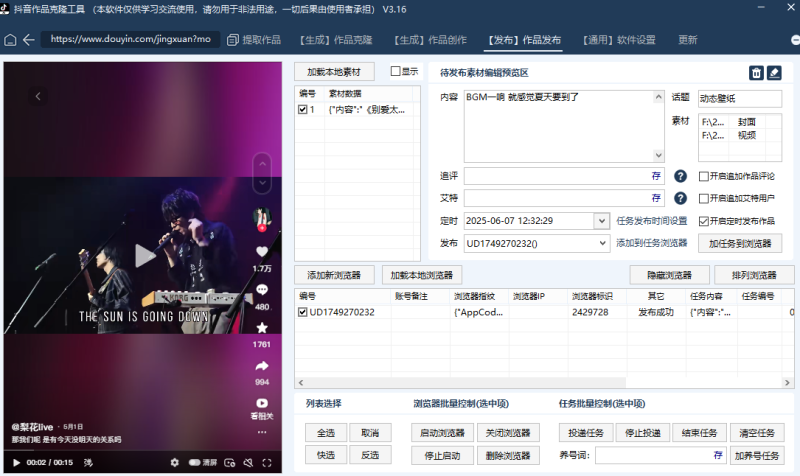The width and height of the screenshot is (800, 476).
Task: Uncheck browser UD1749270232 checkbox
Action: click(x=303, y=312)
